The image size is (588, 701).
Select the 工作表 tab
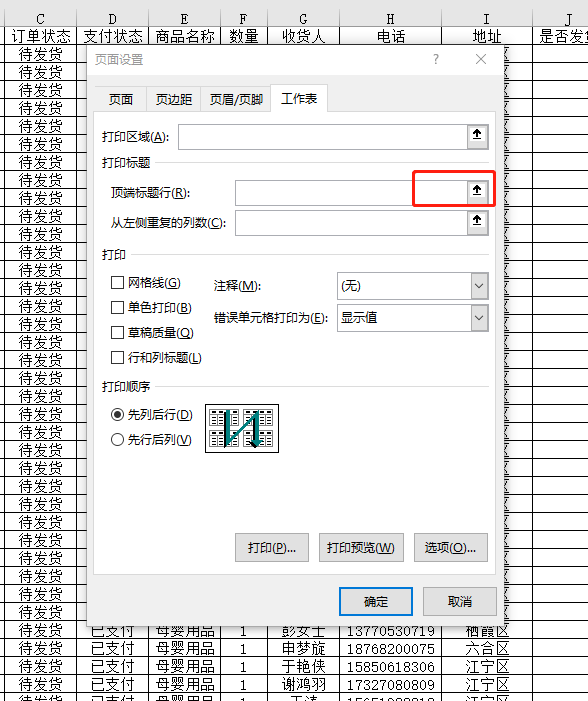tap(299, 98)
